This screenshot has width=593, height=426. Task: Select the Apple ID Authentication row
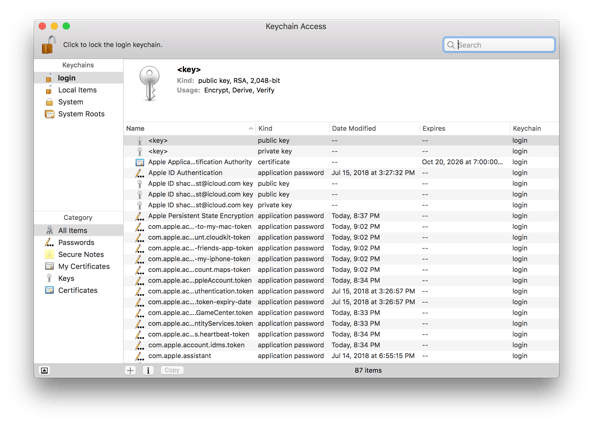coord(341,173)
